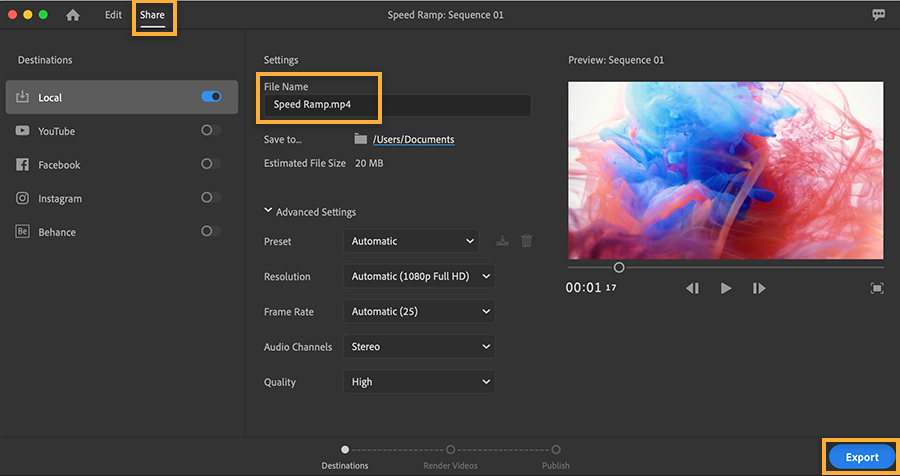Viewport: 900px width, 476px height.
Task: Turn on the Instagram destination toggle
Action: pos(210,198)
